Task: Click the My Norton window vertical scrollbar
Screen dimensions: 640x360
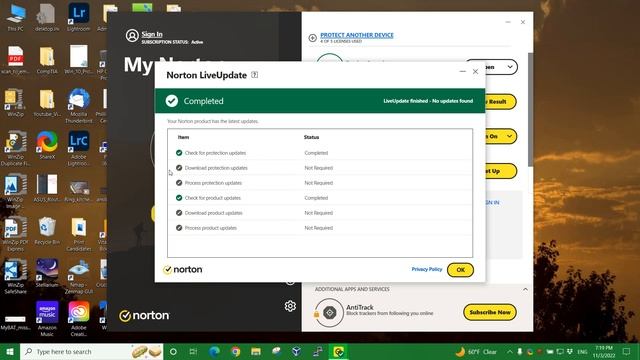Action: point(530,109)
